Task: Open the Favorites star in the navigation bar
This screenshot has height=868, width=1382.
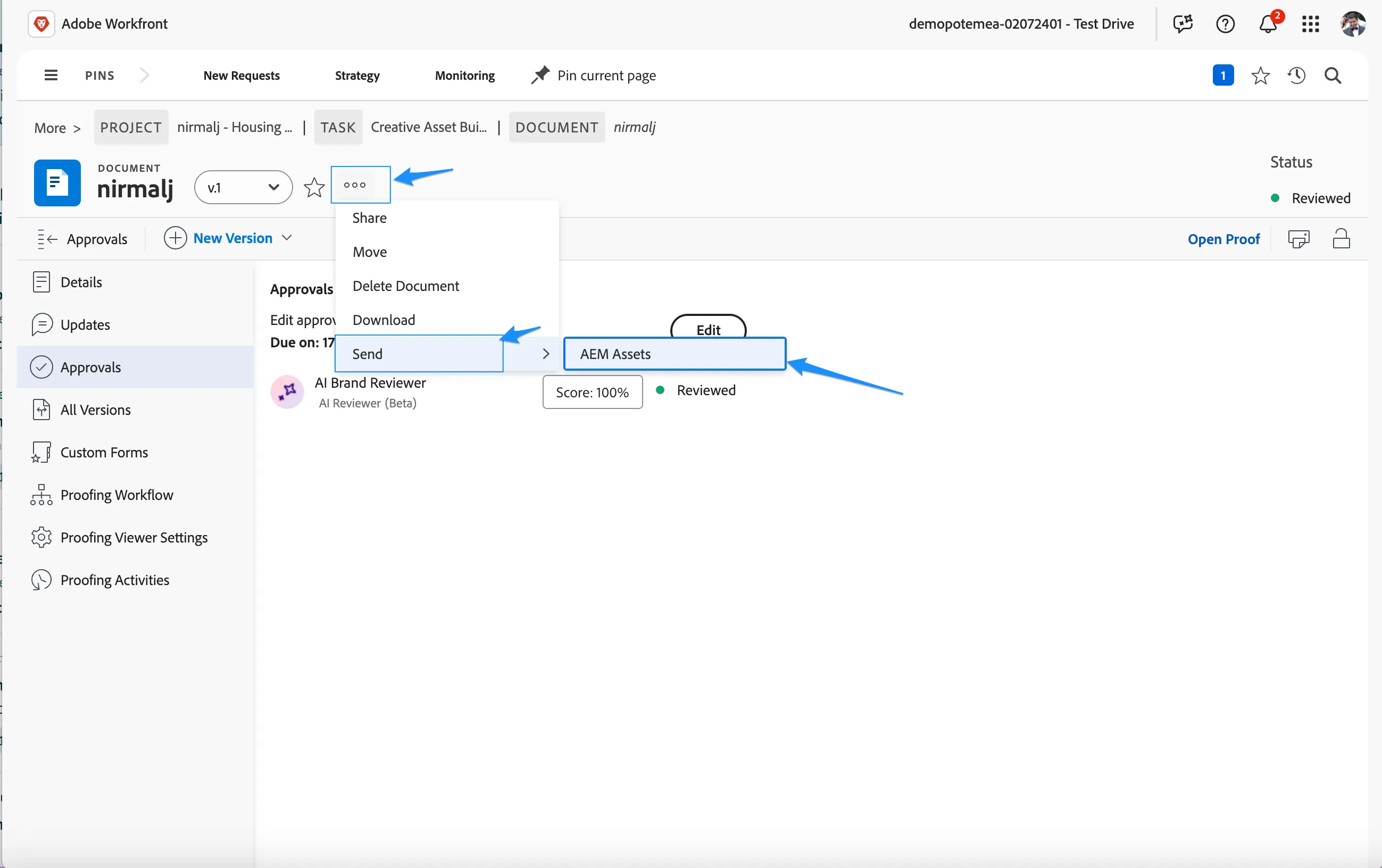Action: coord(1260,75)
